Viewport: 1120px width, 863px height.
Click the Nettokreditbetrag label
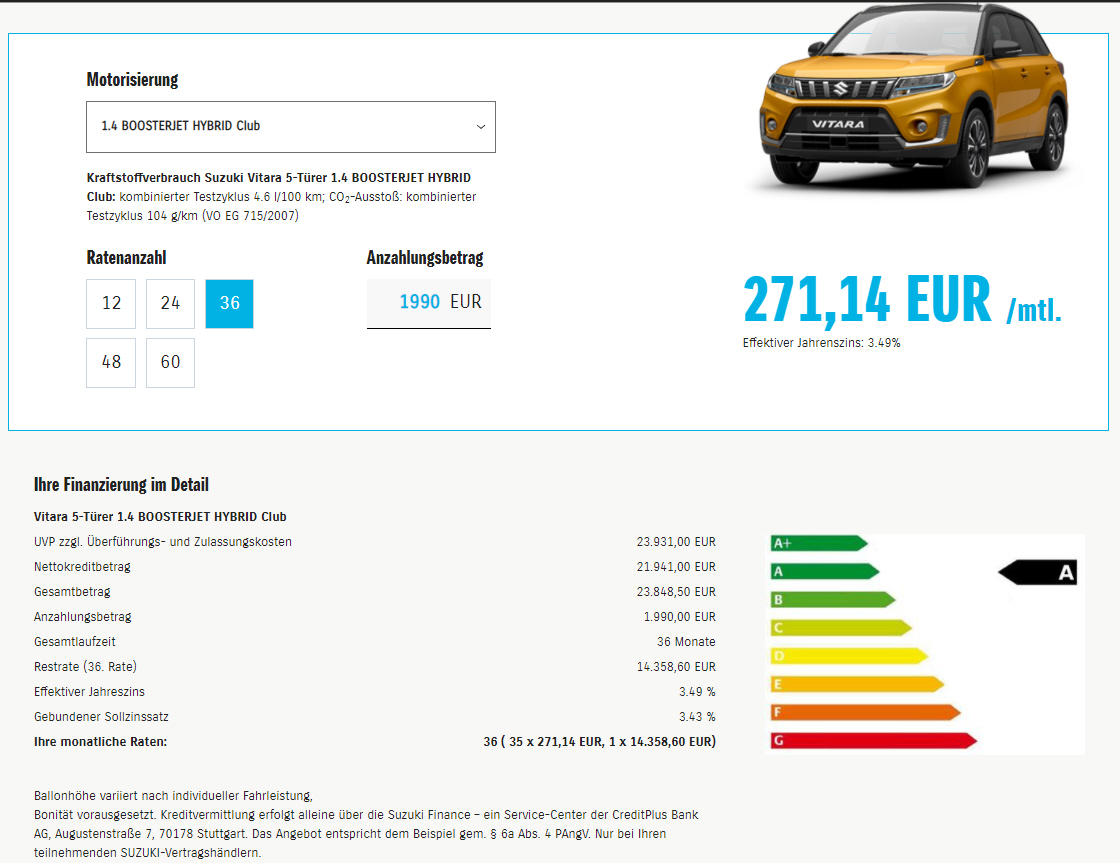point(82,567)
